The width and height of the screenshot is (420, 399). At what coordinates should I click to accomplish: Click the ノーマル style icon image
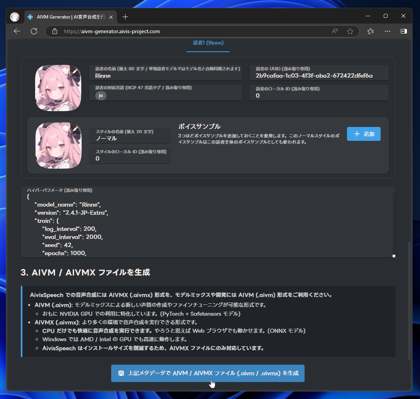click(58, 145)
